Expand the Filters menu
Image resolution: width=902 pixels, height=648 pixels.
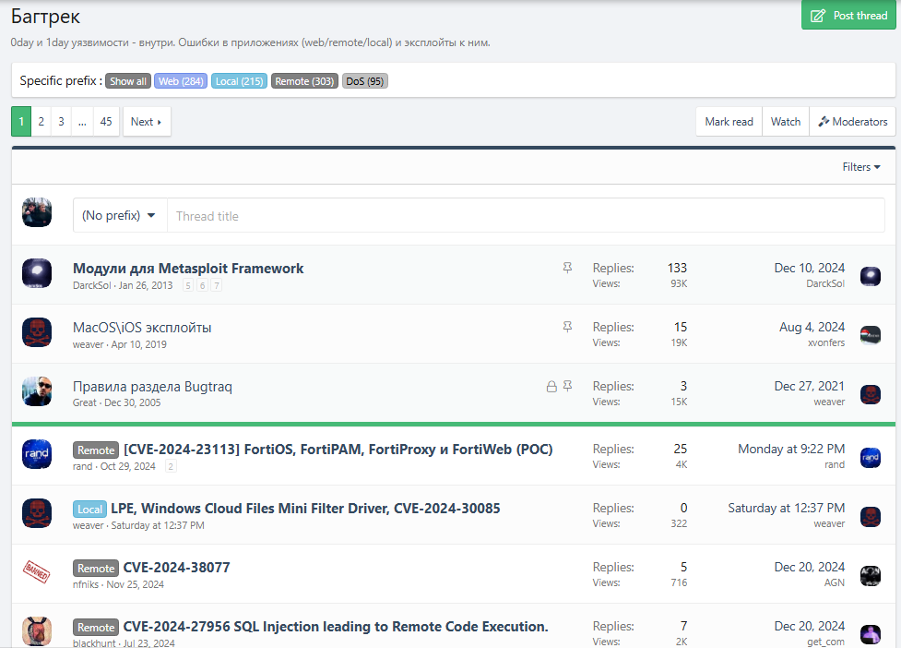[x=861, y=167]
